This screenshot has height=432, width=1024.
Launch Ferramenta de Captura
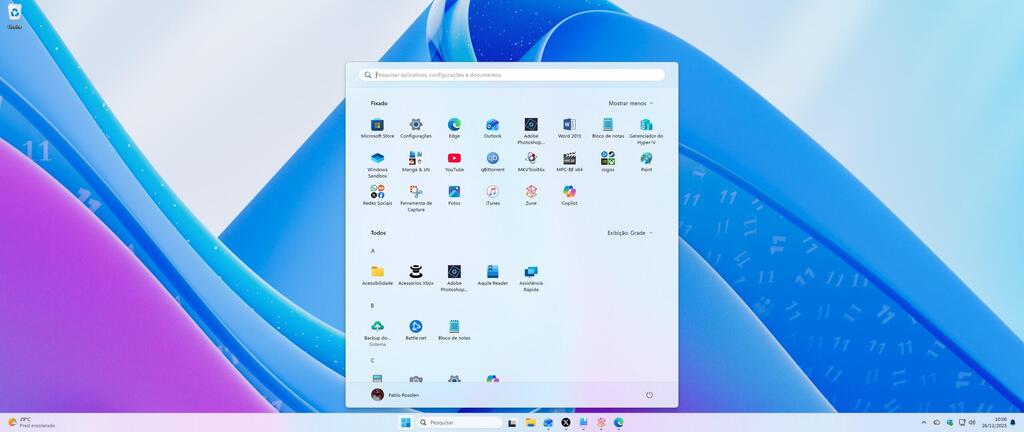pos(416,198)
